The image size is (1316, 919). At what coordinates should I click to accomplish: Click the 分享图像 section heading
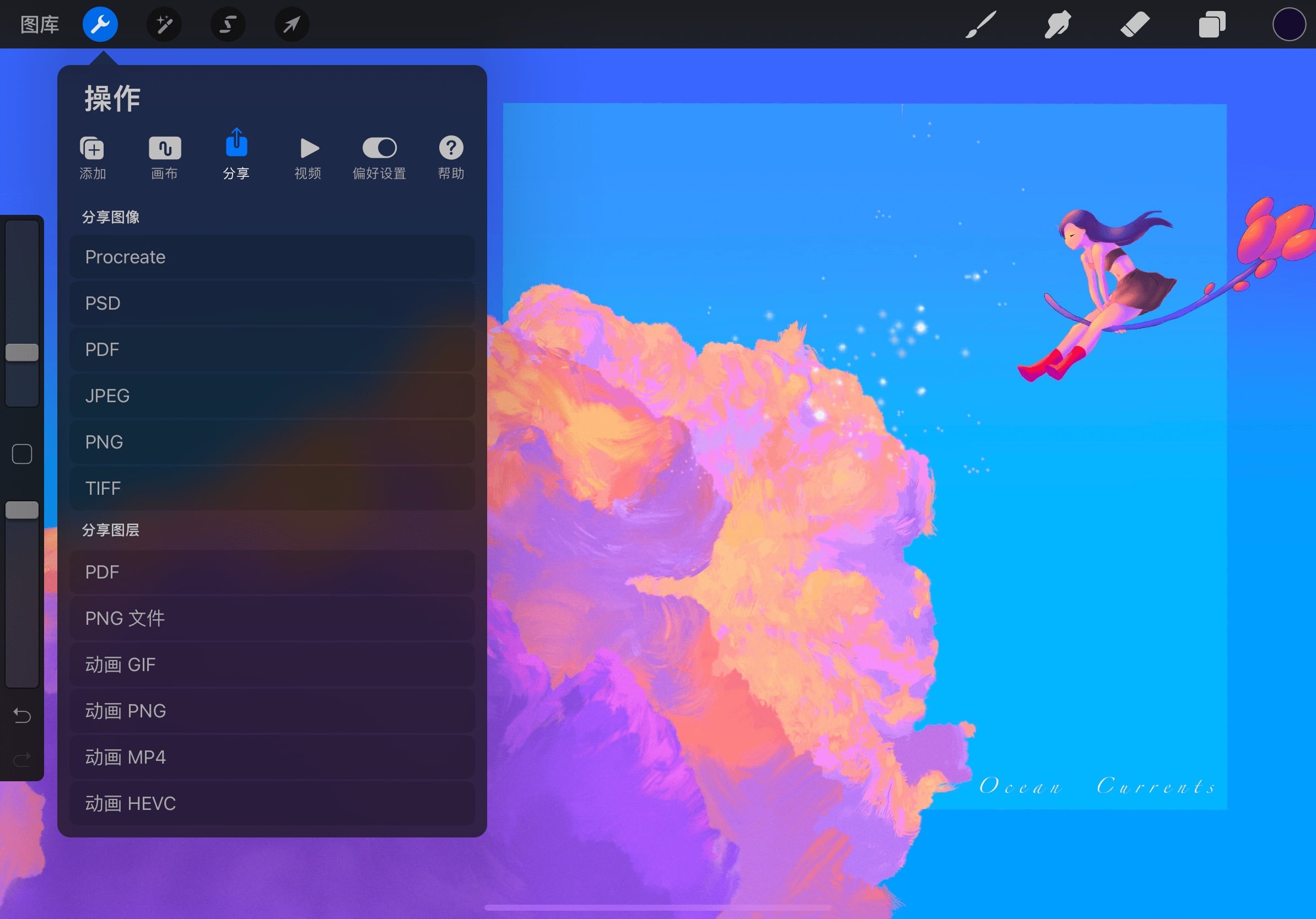(x=111, y=217)
